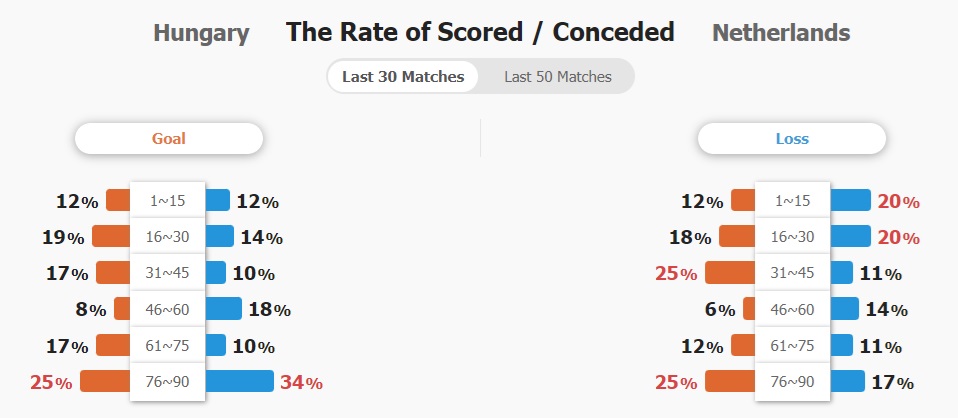Click the red 34% value in Goal chart
Screen dimensions: 958x418
tap(300, 382)
